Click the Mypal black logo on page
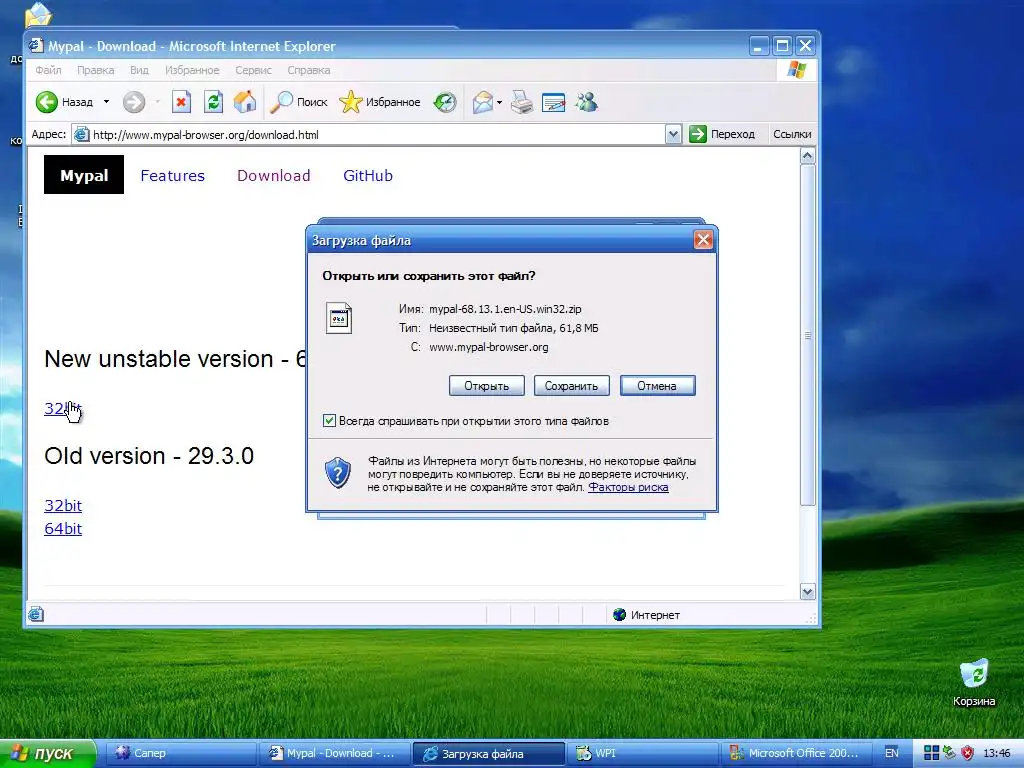The height and width of the screenshot is (768, 1024). [84, 175]
